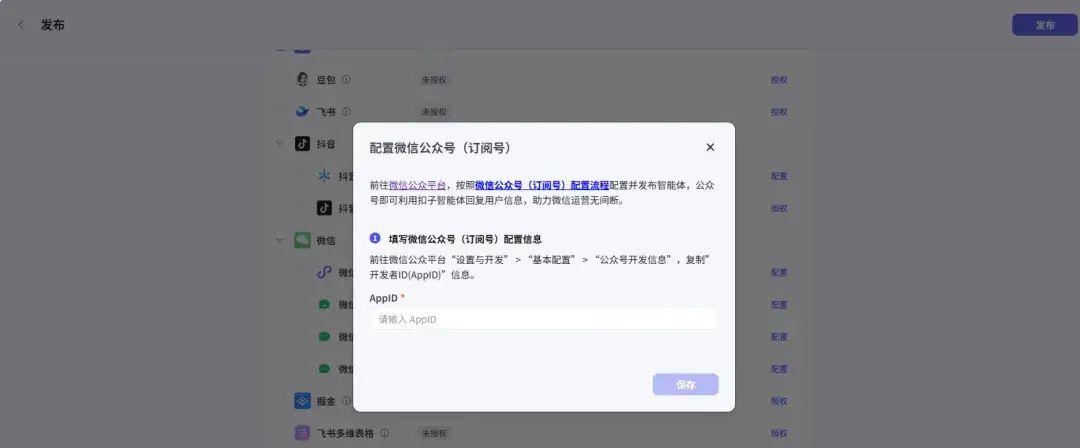Collapse the 抖音 group chevron
The height and width of the screenshot is (448, 1080).
click(x=280, y=143)
